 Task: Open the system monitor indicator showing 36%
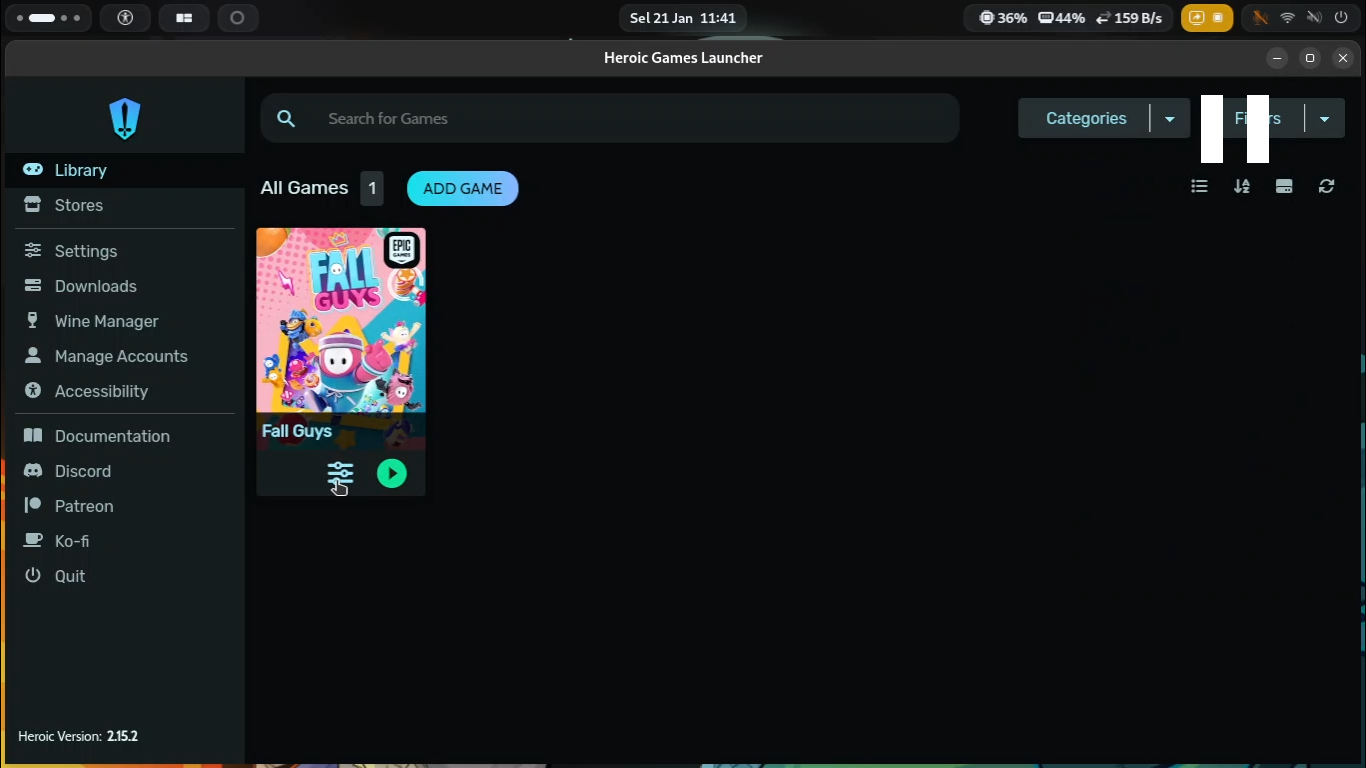pyautogui.click(x=1003, y=18)
